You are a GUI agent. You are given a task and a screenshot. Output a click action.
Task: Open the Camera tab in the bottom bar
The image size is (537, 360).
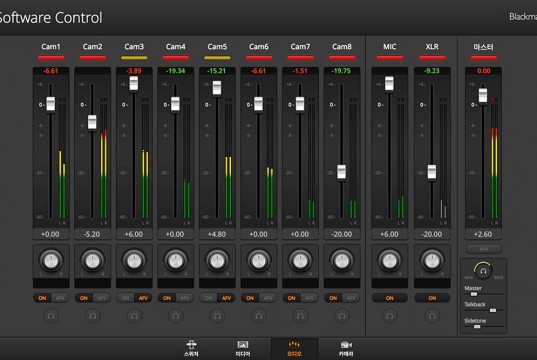point(346,348)
